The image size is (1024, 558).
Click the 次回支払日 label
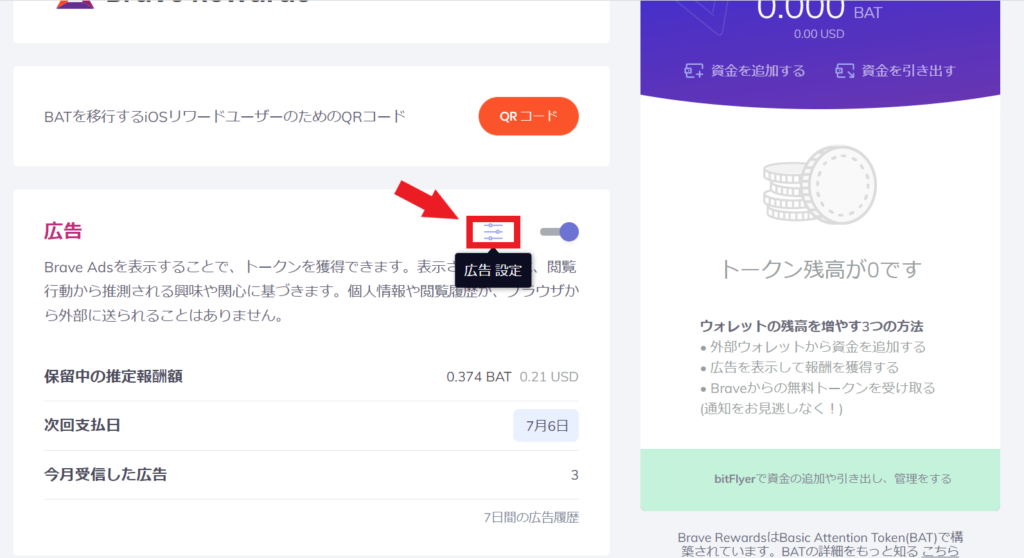click(x=82, y=425)
